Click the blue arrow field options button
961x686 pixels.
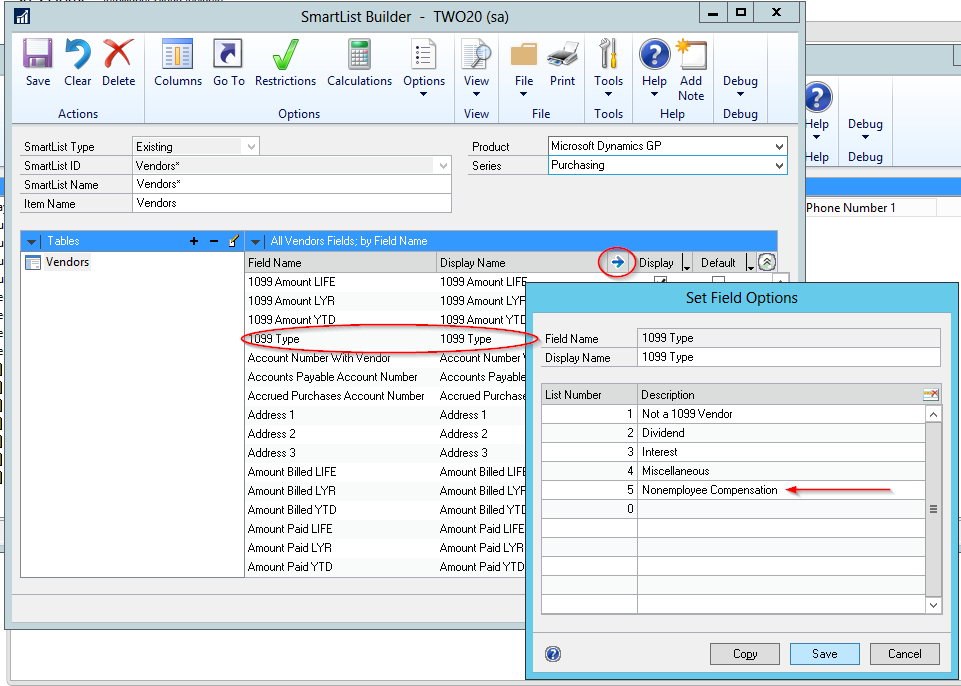point(617,262)
